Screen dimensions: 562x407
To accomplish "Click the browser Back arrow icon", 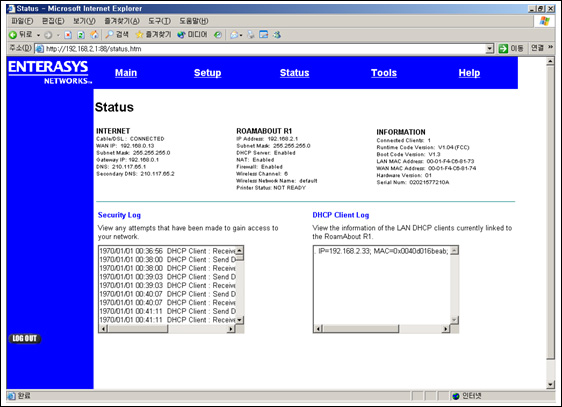I will [x=13, y=35].
